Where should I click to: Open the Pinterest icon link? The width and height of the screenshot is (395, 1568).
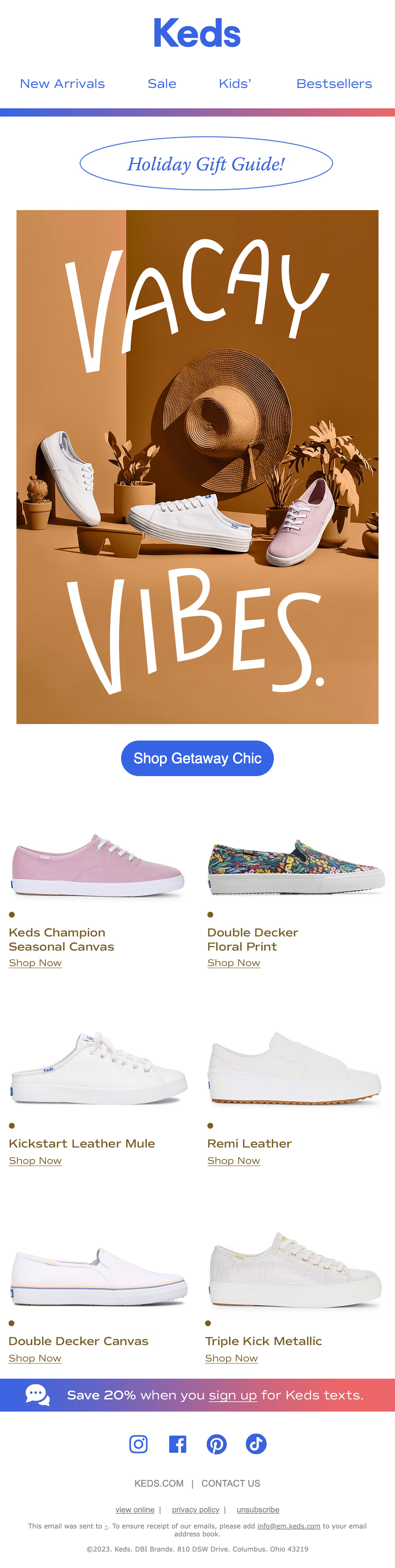tap(217, 1444)
